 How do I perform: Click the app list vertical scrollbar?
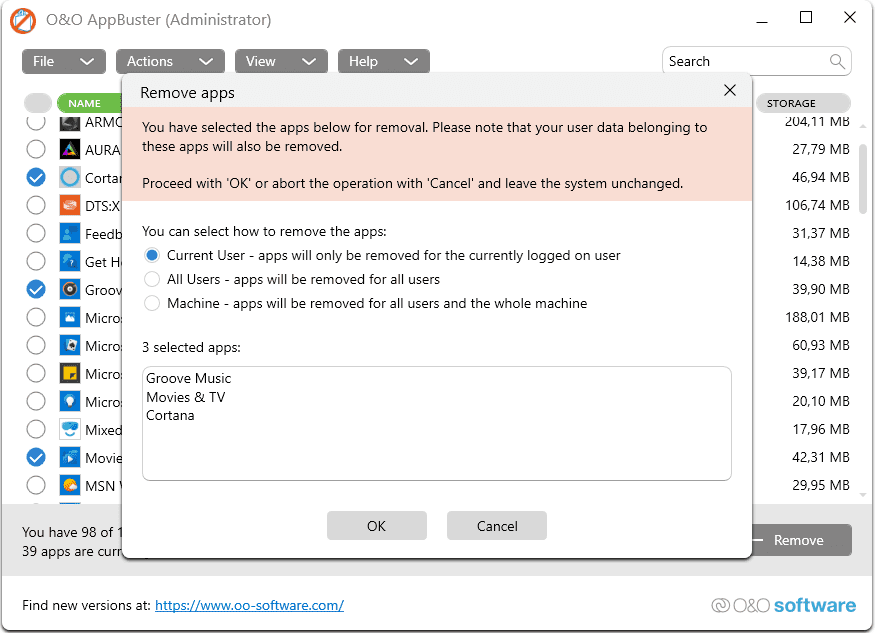pyautogui.click(x=863, y=180)
